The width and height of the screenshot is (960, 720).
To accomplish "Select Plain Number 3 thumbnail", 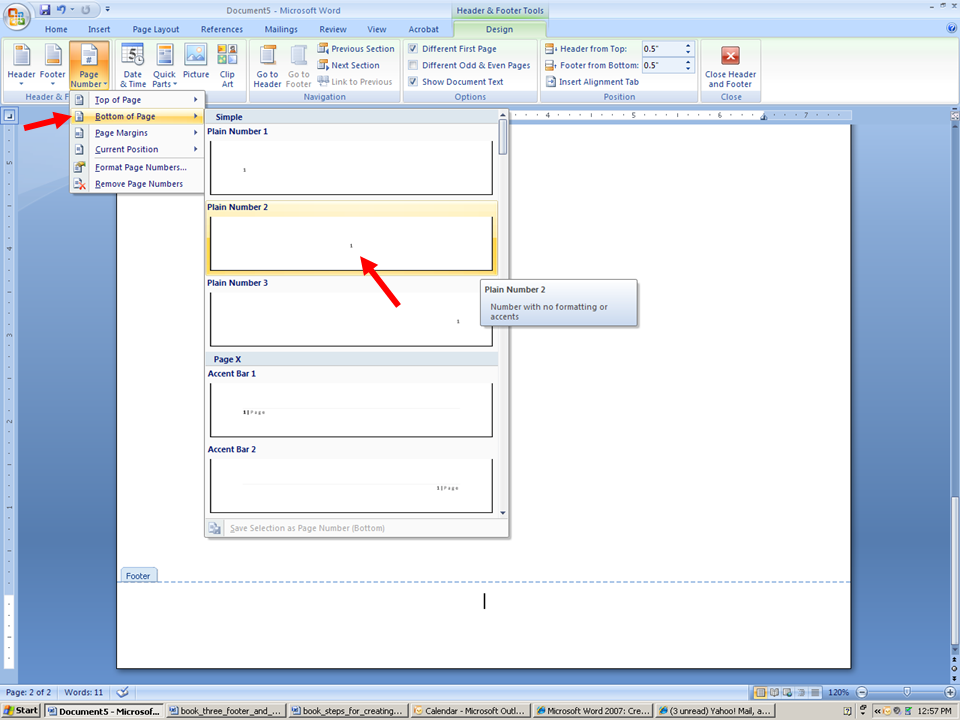I will pyautogui.click(x=351, y=320).
